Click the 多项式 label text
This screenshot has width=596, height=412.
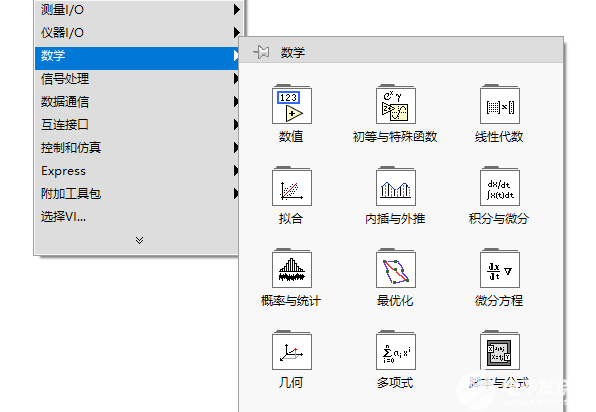click(x=395, y=382)
